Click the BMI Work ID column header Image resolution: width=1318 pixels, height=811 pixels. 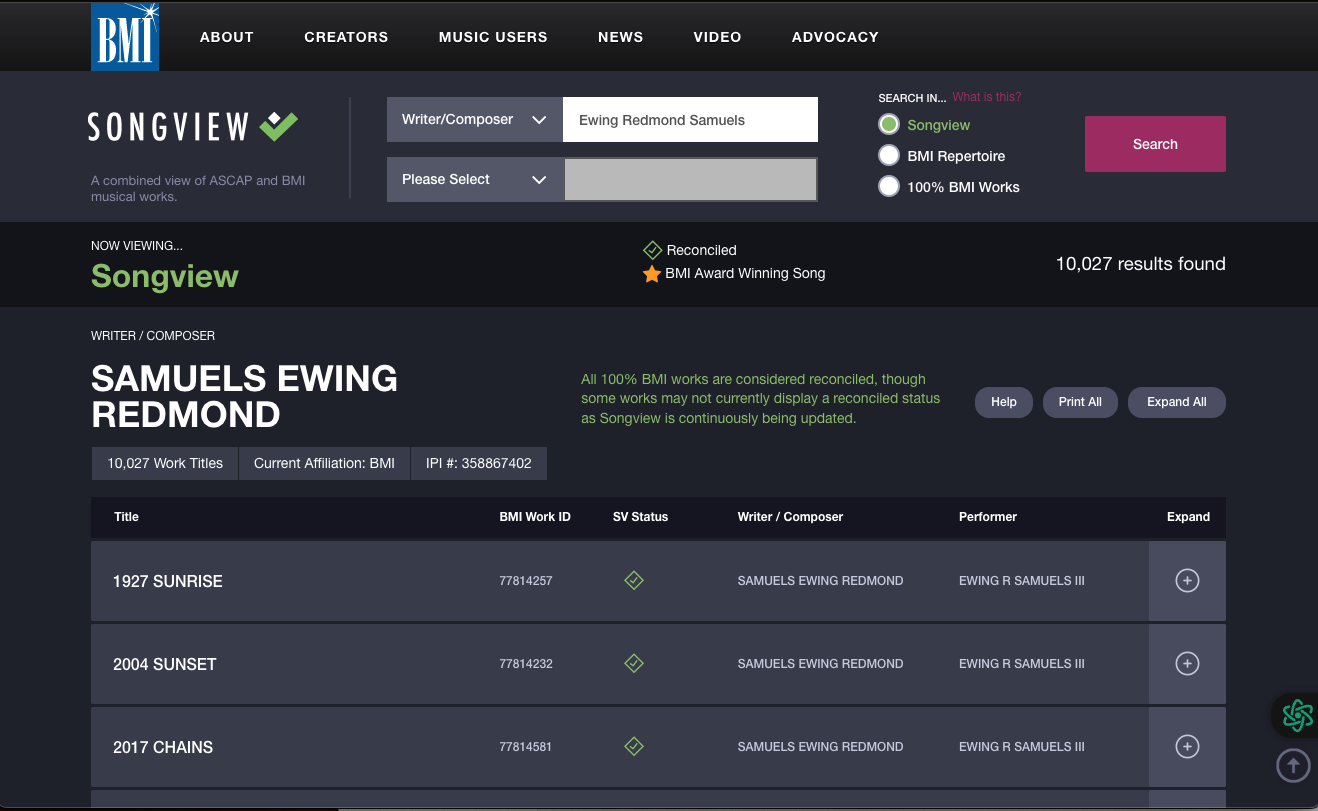point(535,517)
